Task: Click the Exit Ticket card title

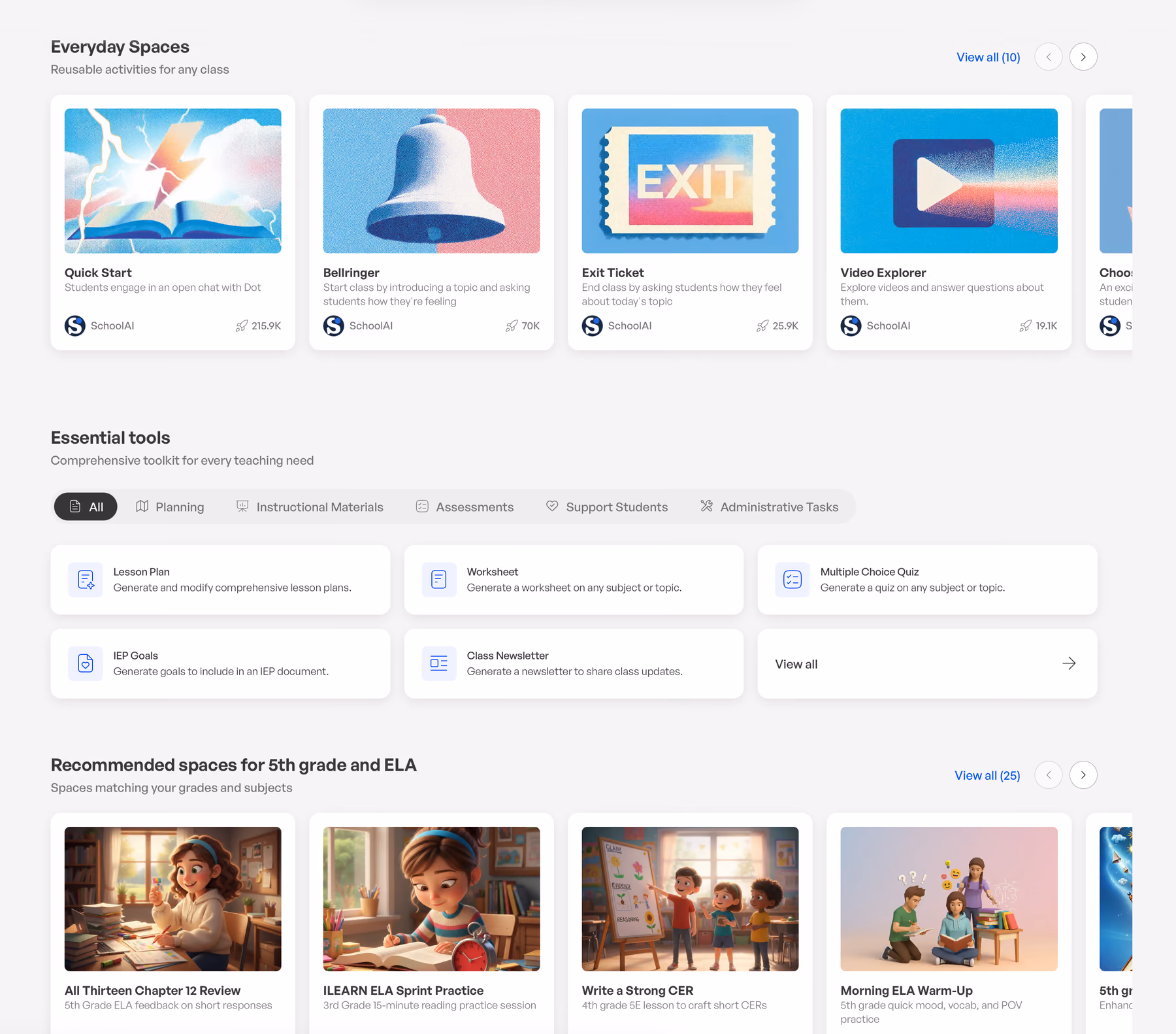Action: [x=613, y=273]
